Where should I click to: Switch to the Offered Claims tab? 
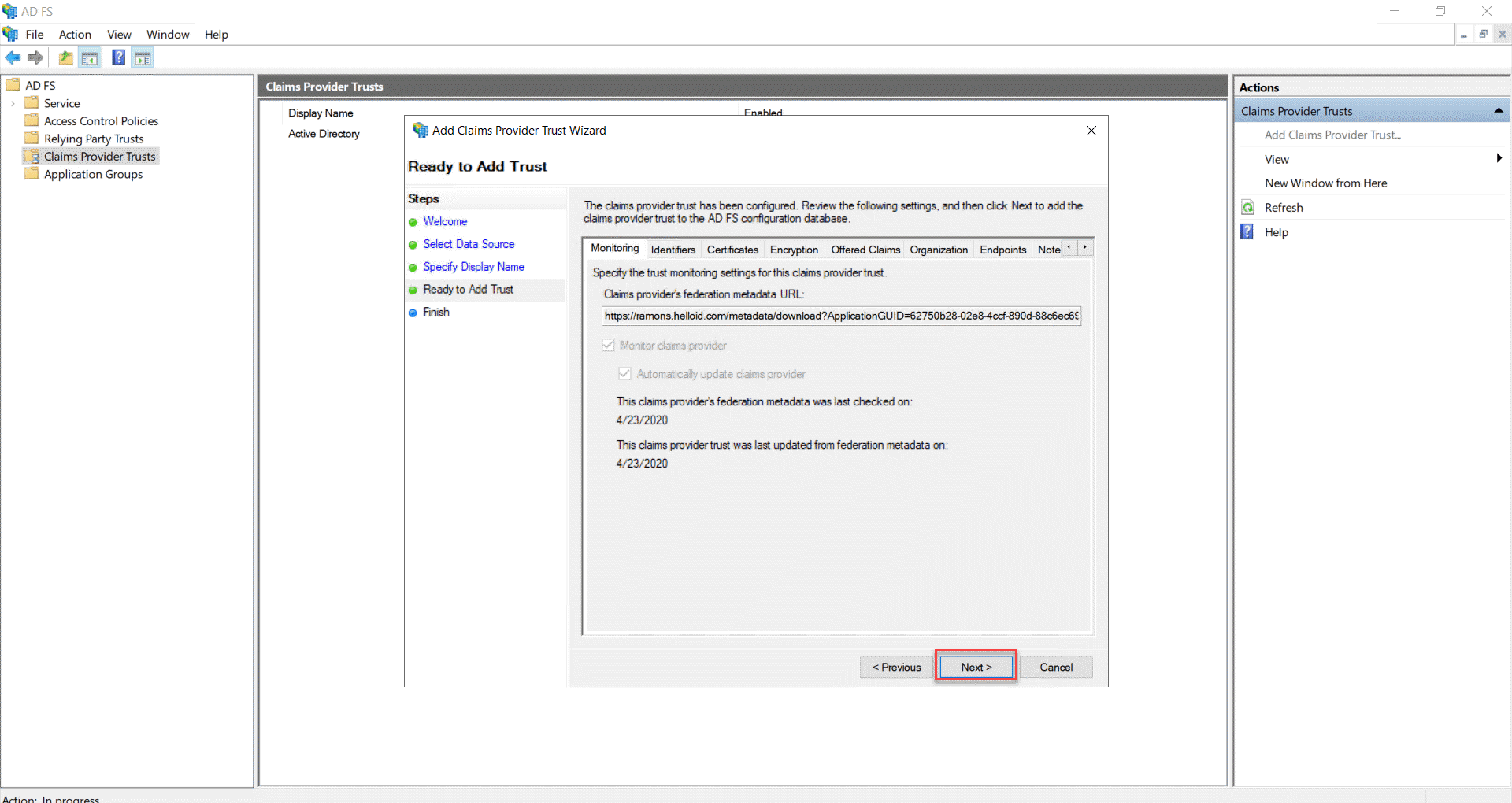[865, 250]
